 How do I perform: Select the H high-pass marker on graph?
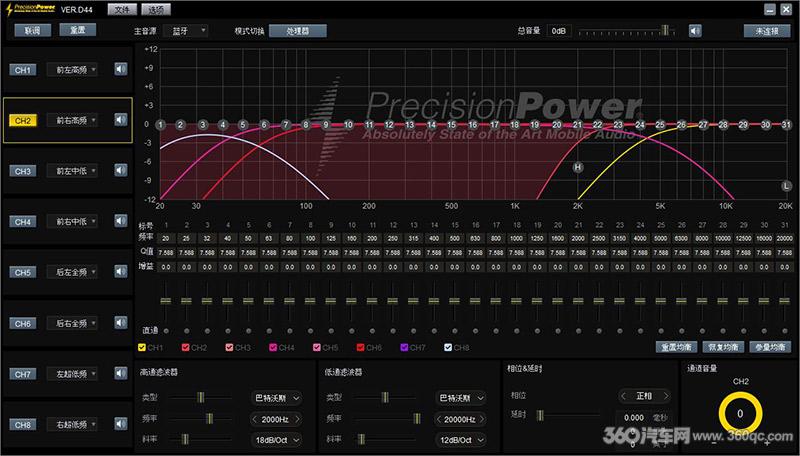pyautogui.click(x=578, y=167)
